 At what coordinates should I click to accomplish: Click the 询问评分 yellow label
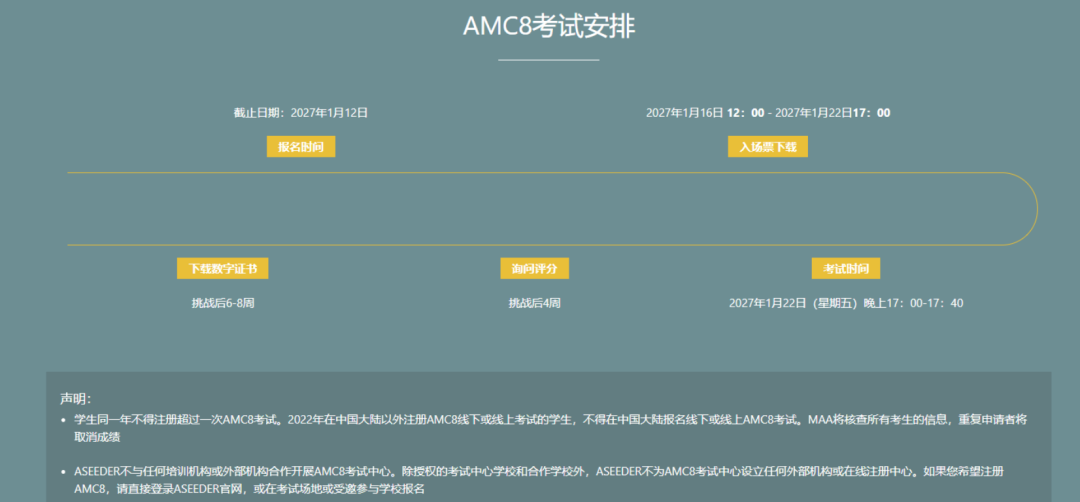click(x=534, y=269)
